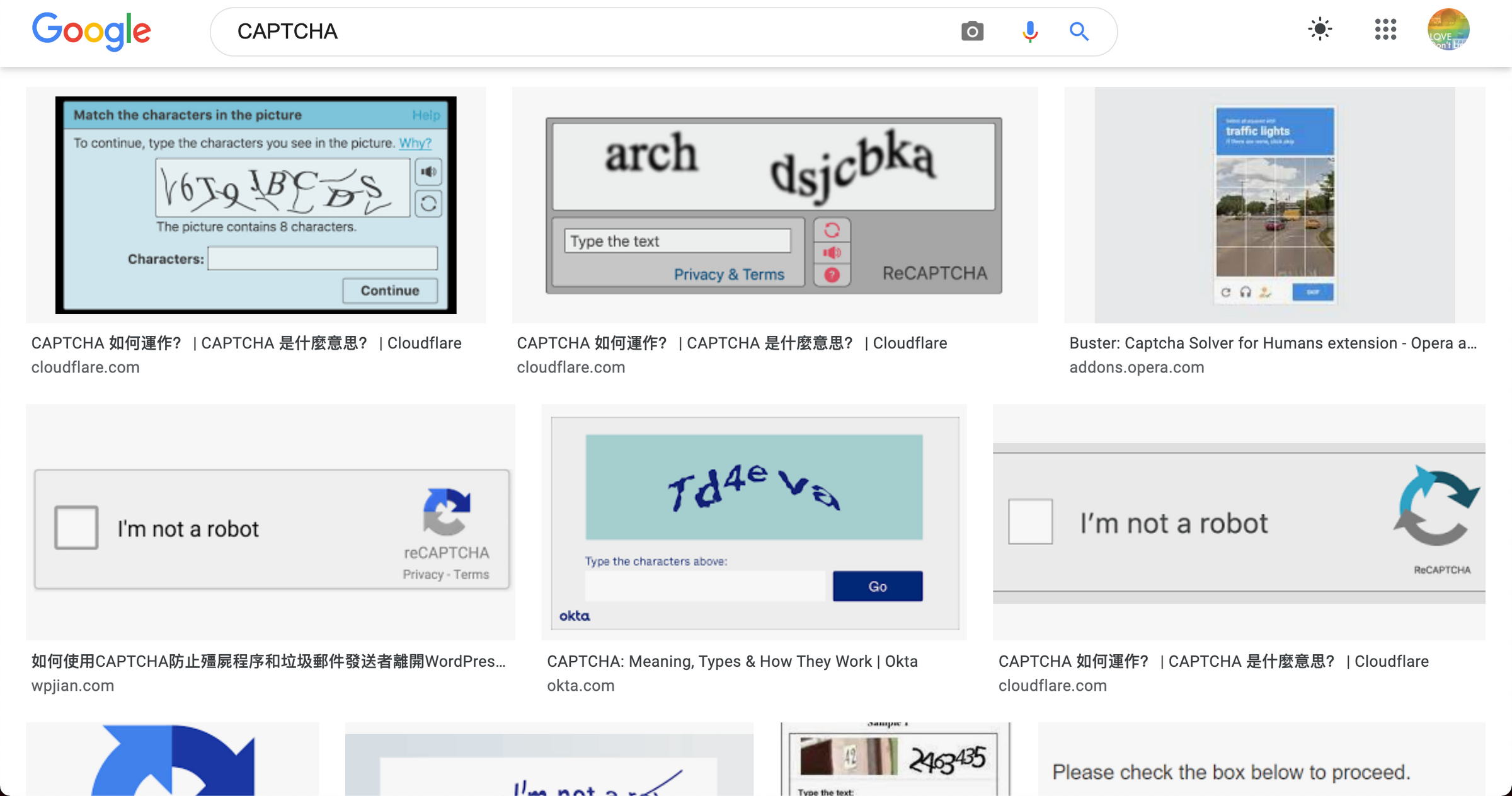Click the search magnifier icon
This screenshot has width=1512, height=796.
(1079, 31)
